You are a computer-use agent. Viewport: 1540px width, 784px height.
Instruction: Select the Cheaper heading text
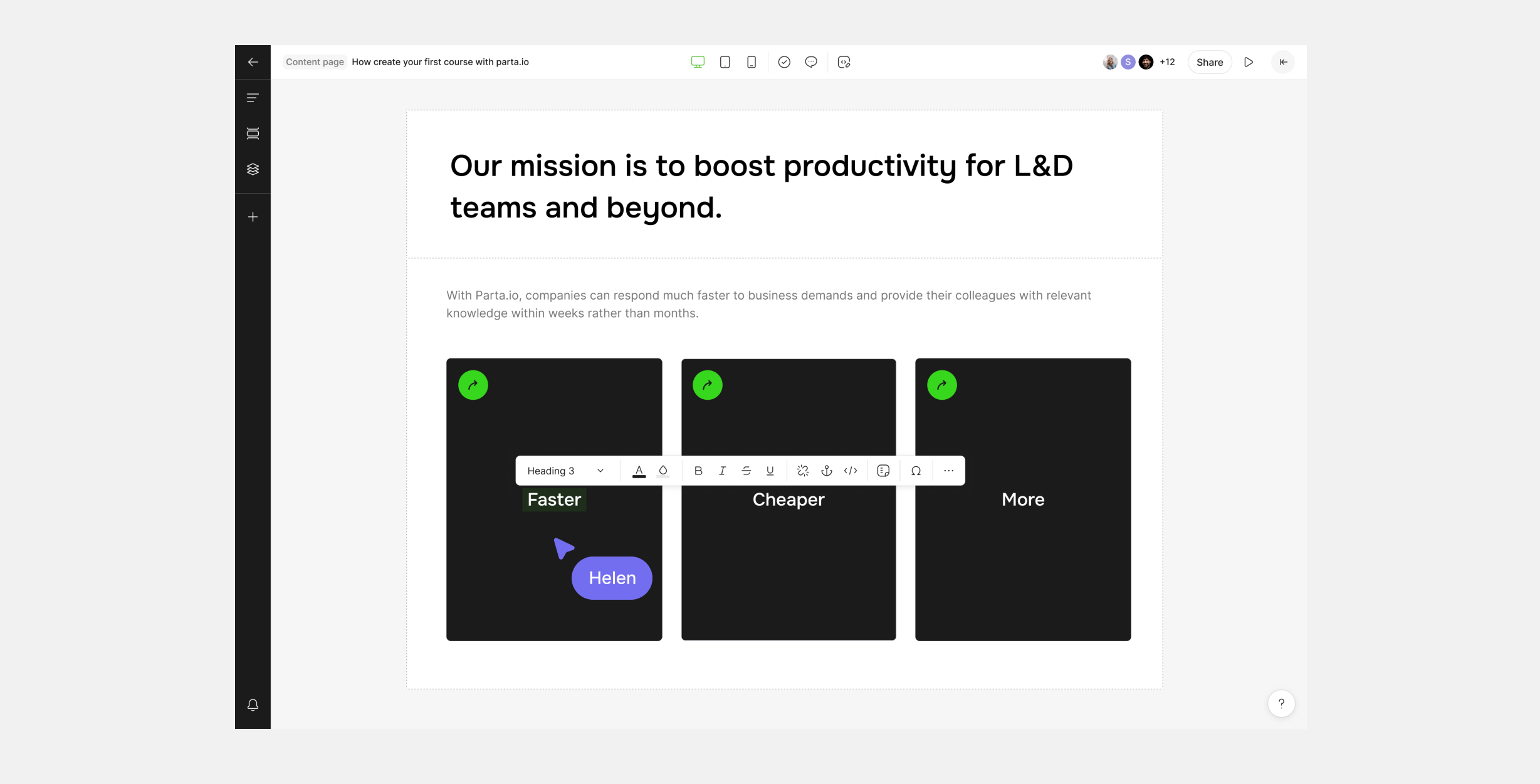click(x=788, y=499)
